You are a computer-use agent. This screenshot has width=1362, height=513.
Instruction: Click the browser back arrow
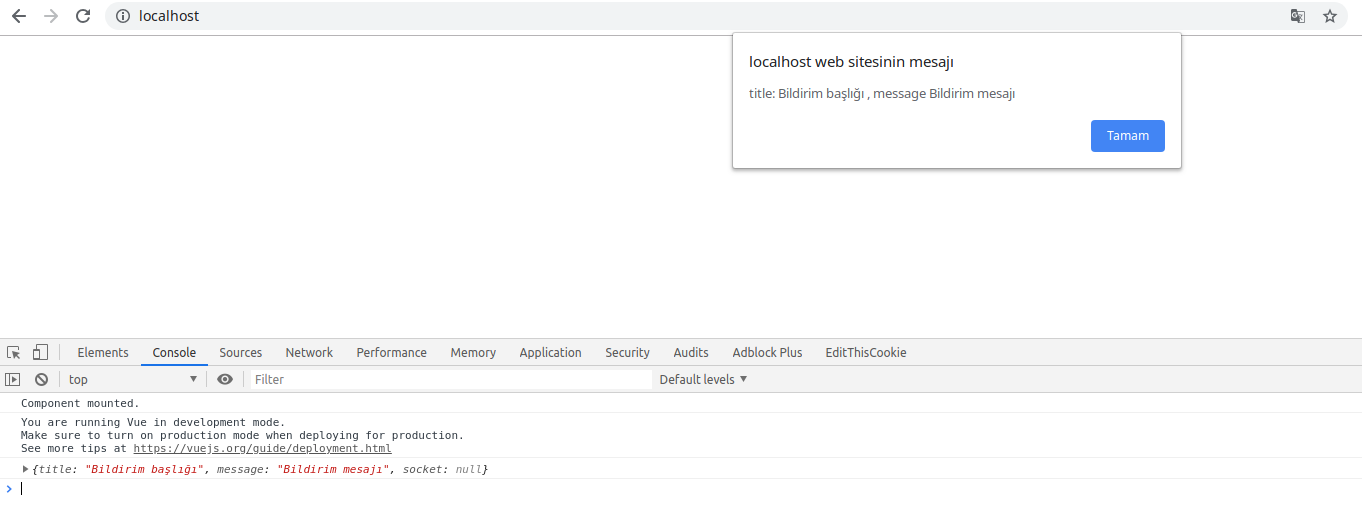pos(18,16)
